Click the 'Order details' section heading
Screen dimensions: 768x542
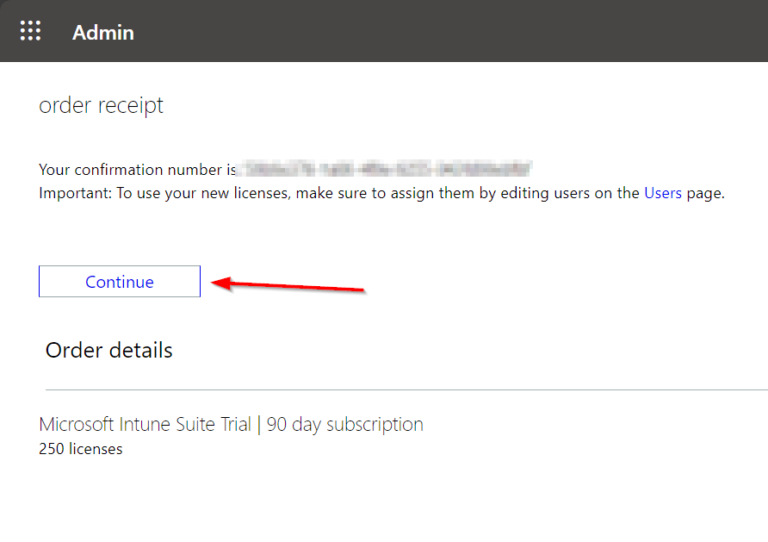coord(109,350)
